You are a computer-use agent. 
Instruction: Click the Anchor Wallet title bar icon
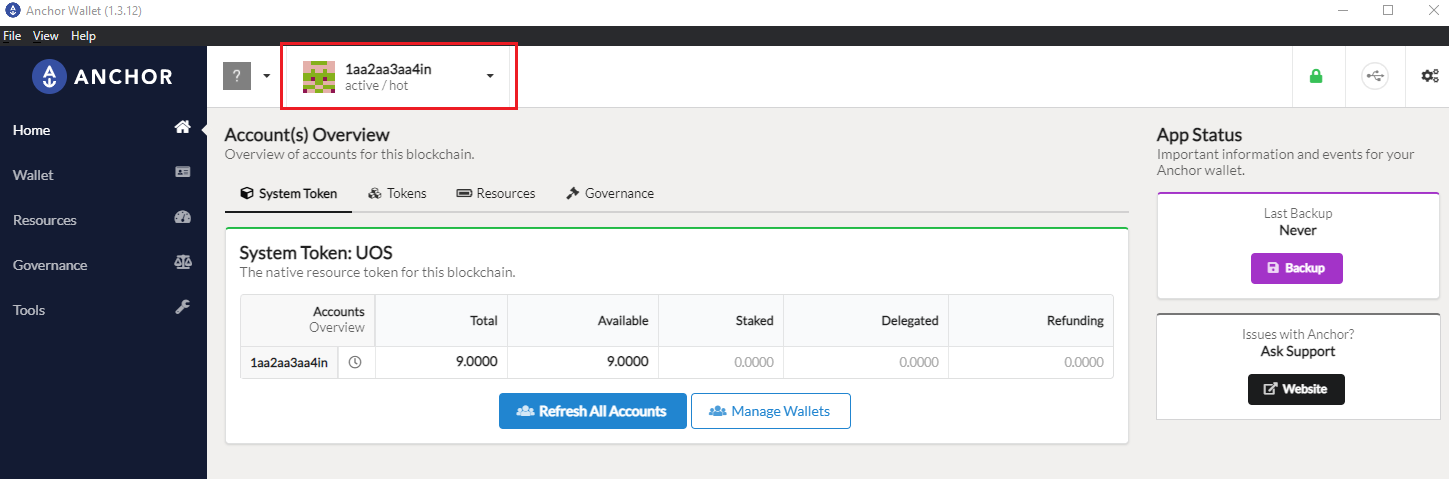tap(11, 10)
